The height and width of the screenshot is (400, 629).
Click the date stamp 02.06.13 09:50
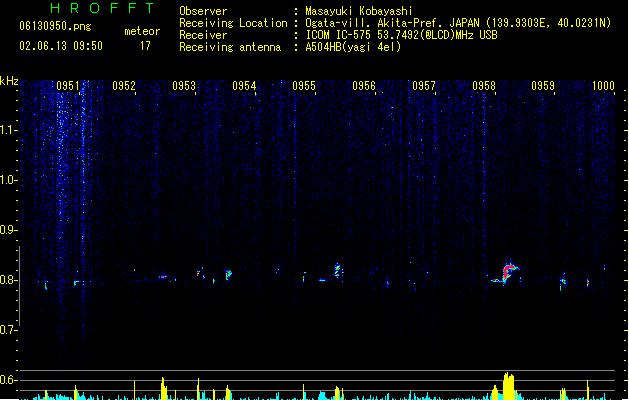[61, 46]
